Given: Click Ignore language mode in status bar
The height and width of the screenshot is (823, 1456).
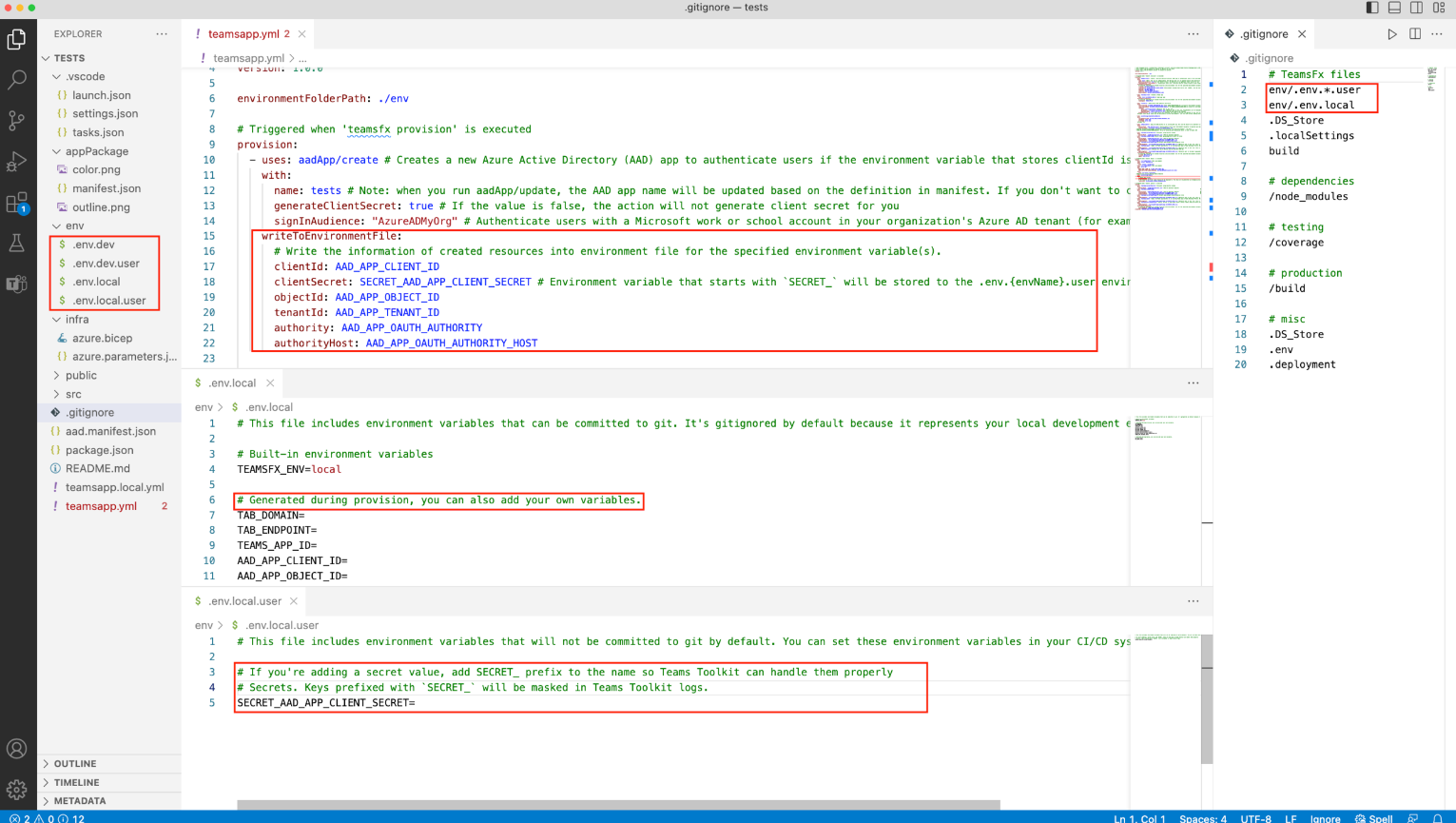Looking at the screenshot, I should (1325, 817).
